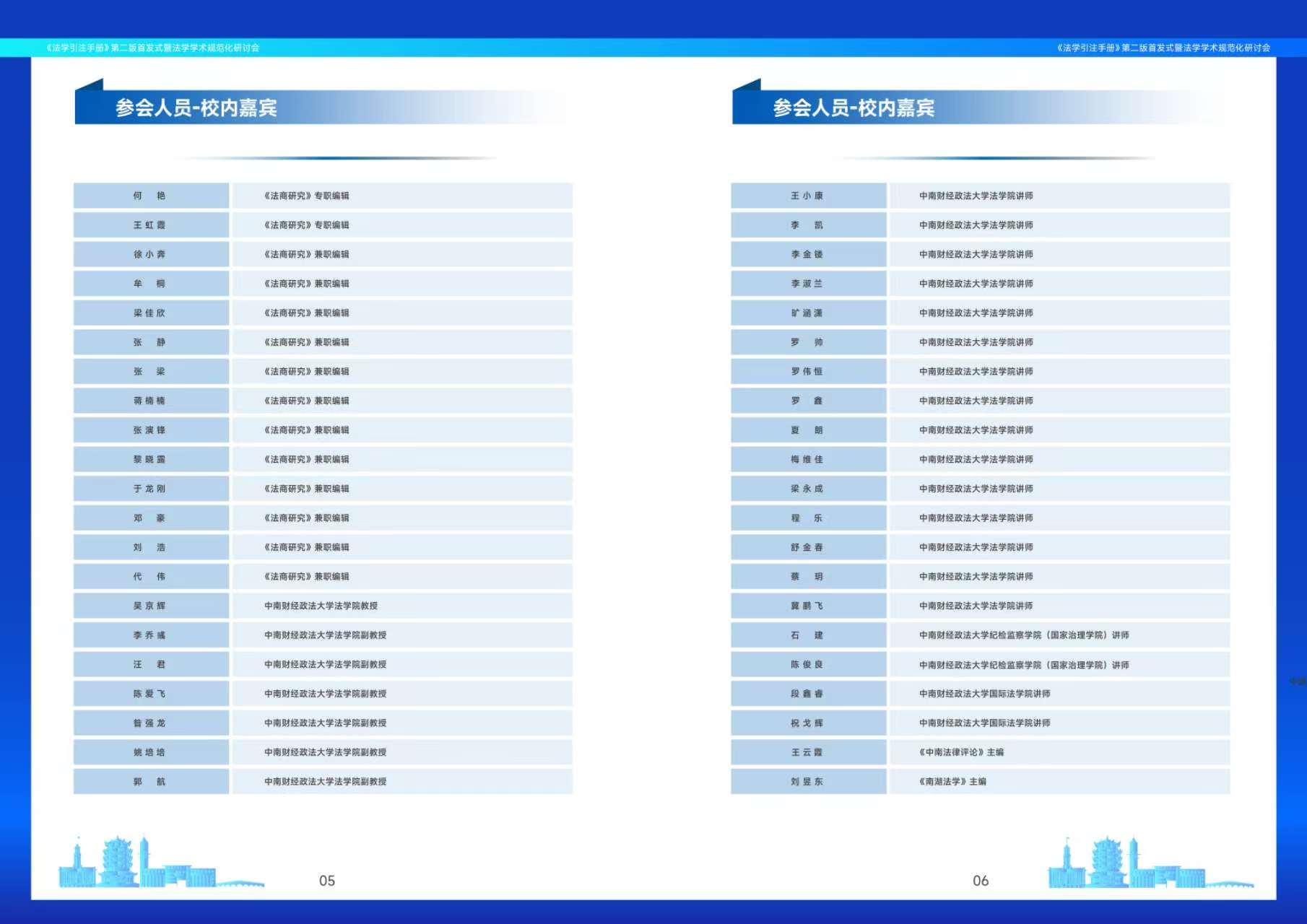The height and width of the screenshot is (924, 1307).
Task: Click the conference title in the top-left header
Action: tap(152, 48)
